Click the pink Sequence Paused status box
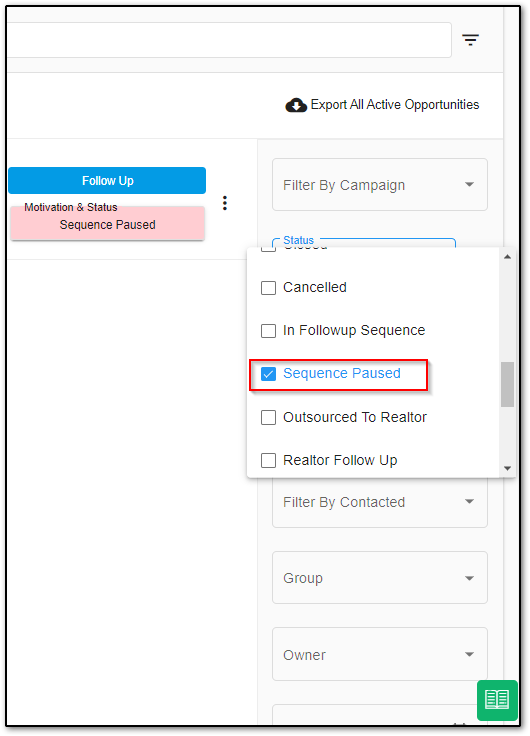 click(x=108, y=224)
